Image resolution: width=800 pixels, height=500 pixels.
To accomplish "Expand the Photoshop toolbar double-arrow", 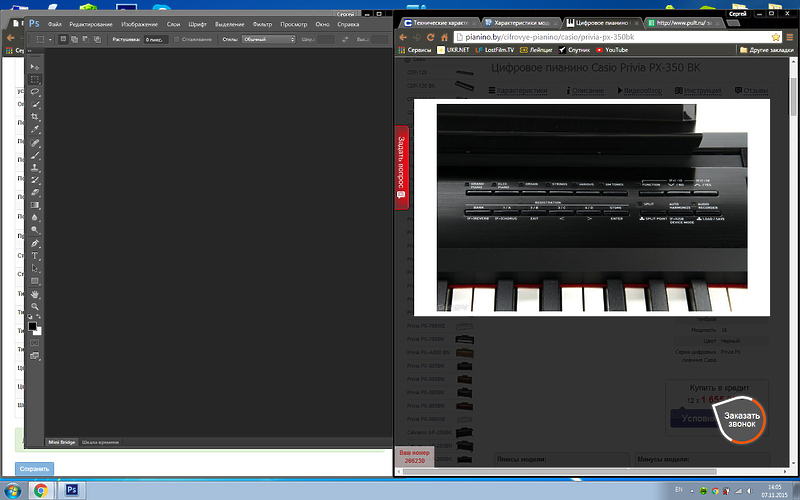I will (30, 51).
